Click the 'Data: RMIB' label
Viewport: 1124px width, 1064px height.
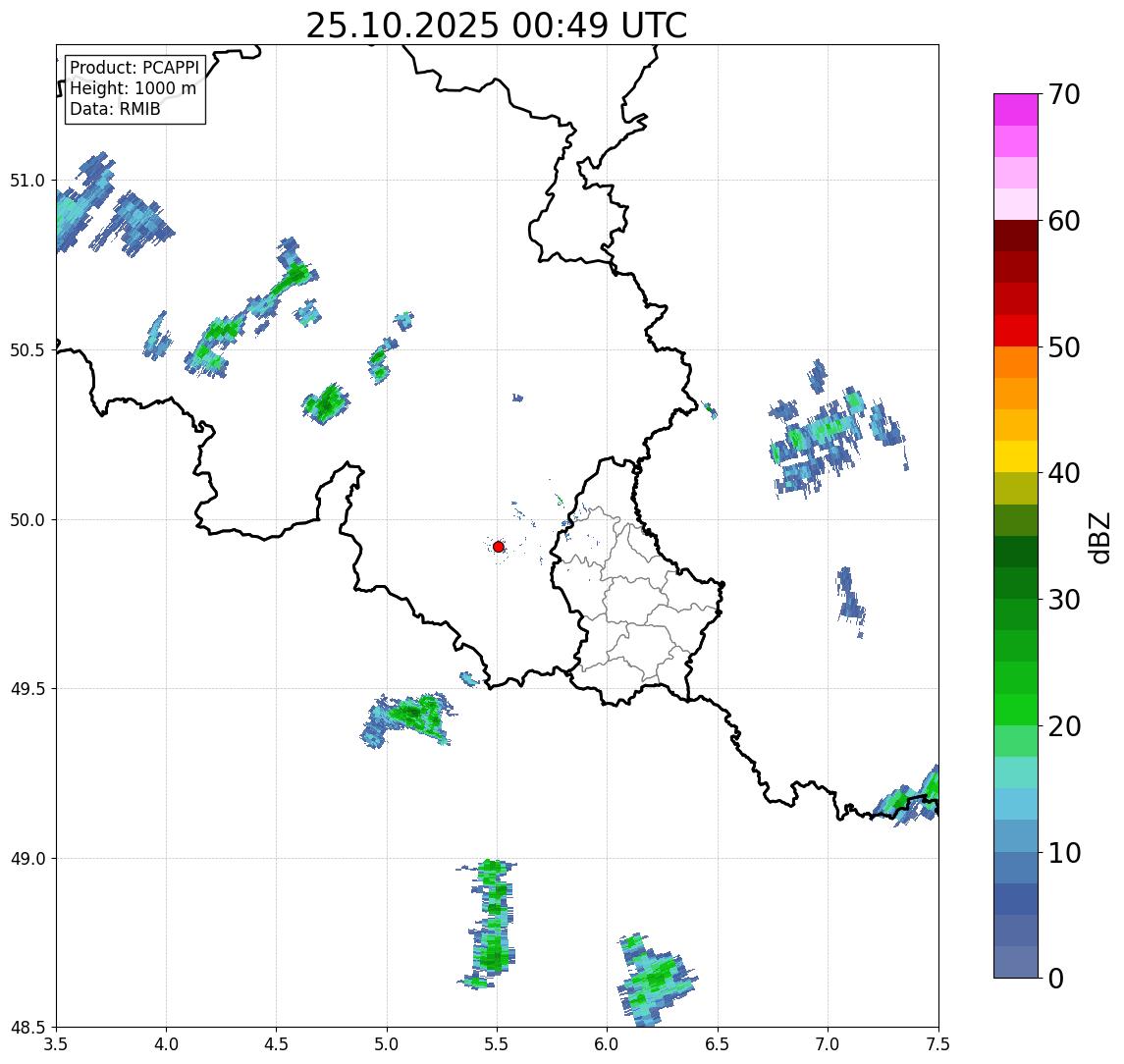[x=115, y=109]
